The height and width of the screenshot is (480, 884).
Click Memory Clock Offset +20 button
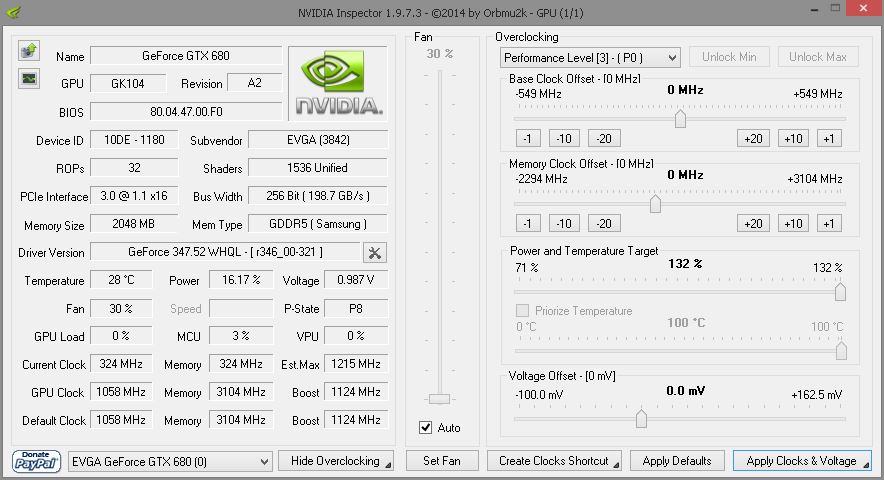click(x=753, y=223)
